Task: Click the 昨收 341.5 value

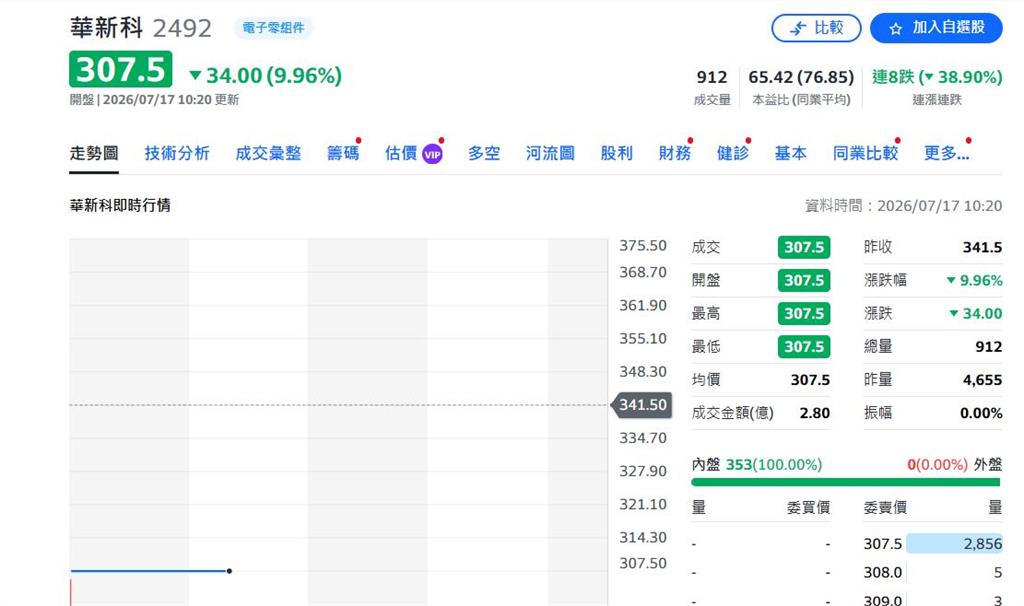Action: (x=982, y=247)
